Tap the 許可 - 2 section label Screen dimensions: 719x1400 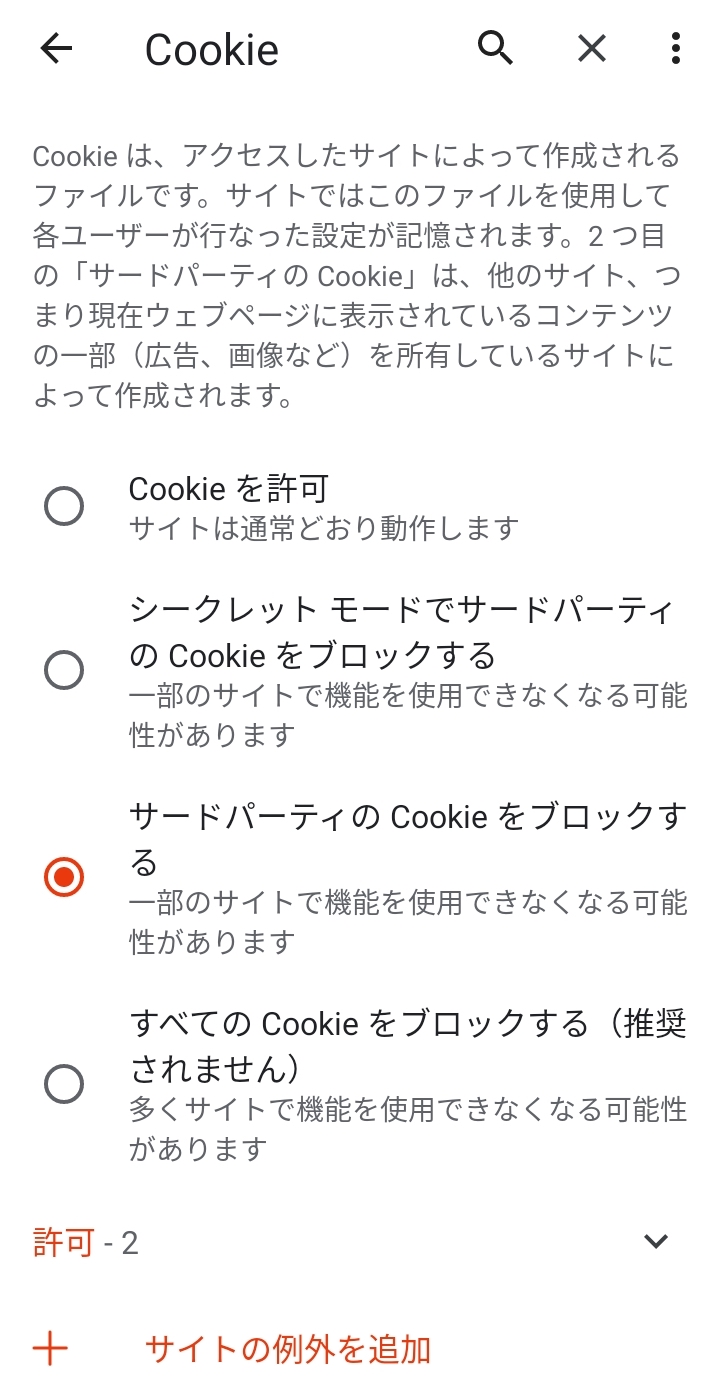click(x=86, y=1243)
